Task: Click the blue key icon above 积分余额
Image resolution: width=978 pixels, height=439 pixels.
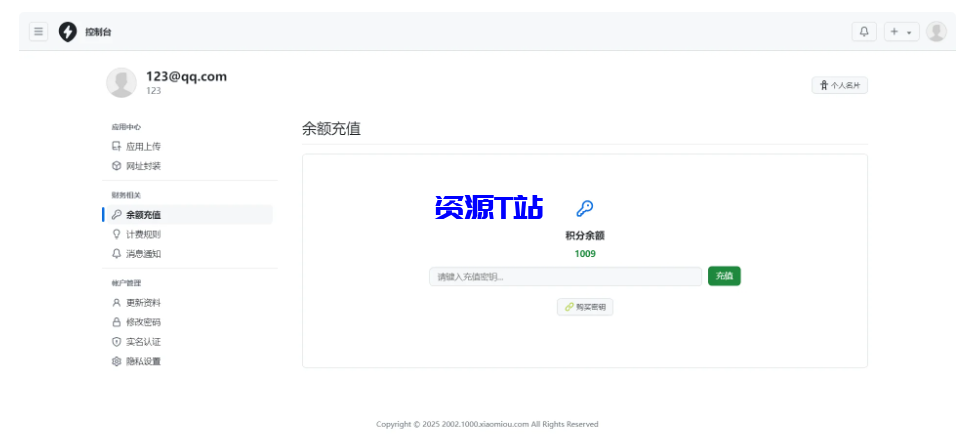Action: [x=584, y=208]
